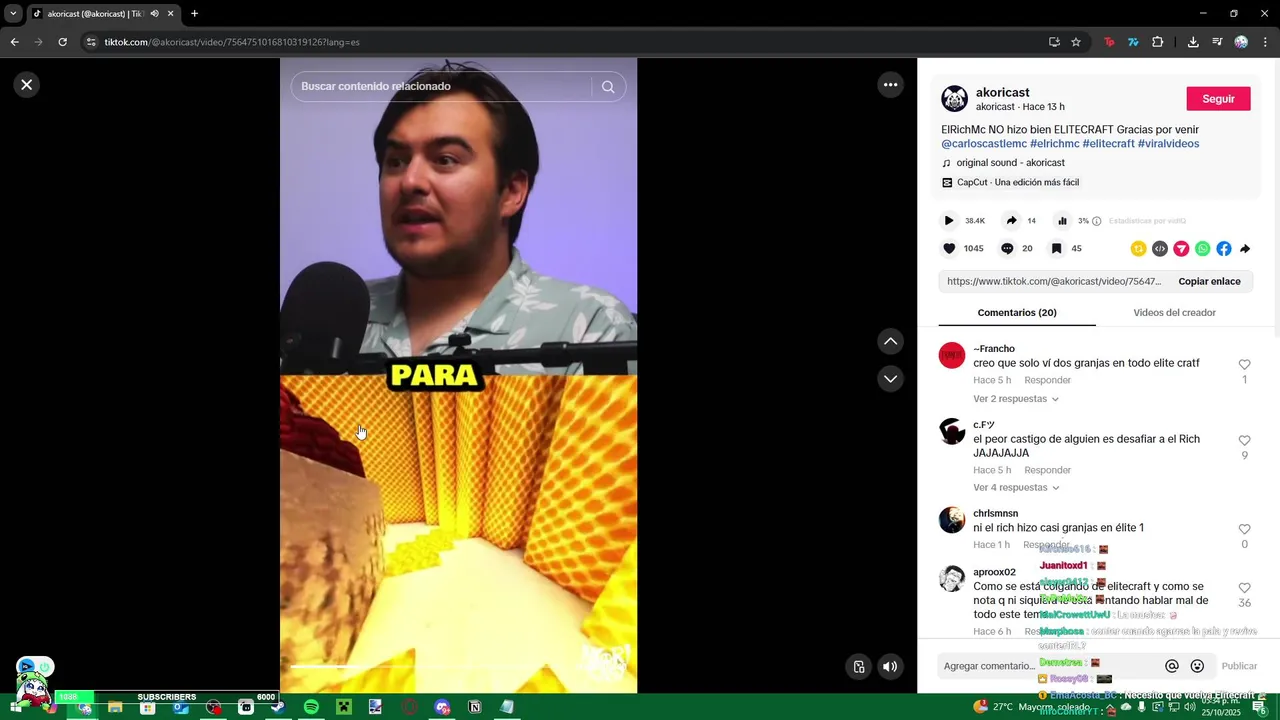Like the video with the heart icon
Viewport: 1280px width, 720px height.
click(949, 249)
